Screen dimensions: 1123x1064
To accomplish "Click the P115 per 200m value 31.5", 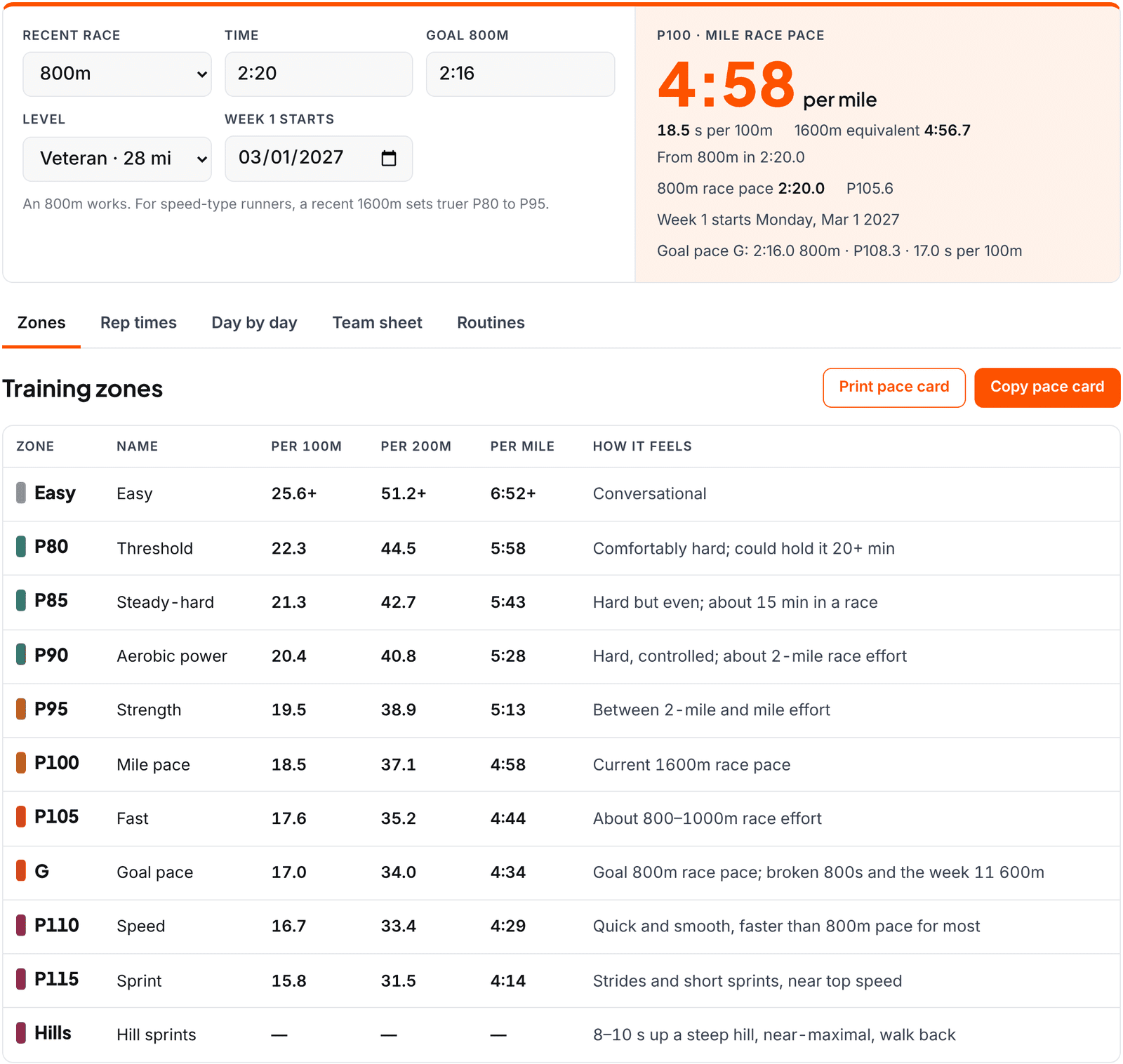I will click(399, 980).
